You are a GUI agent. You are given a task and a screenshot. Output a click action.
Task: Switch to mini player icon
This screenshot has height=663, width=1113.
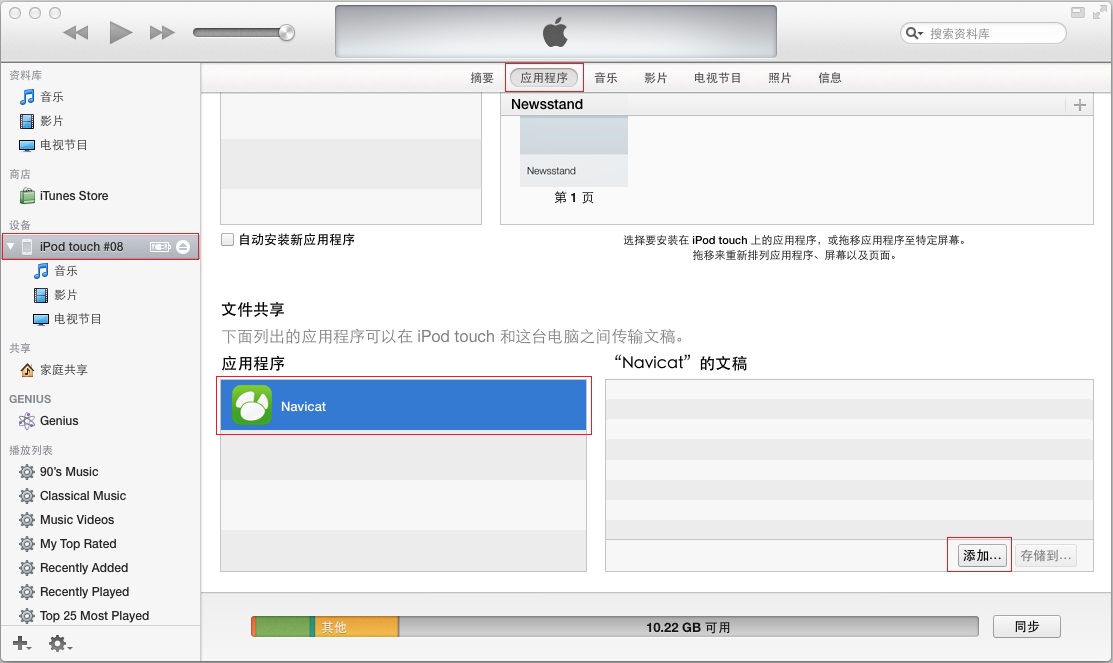[x=1078, y=12]
